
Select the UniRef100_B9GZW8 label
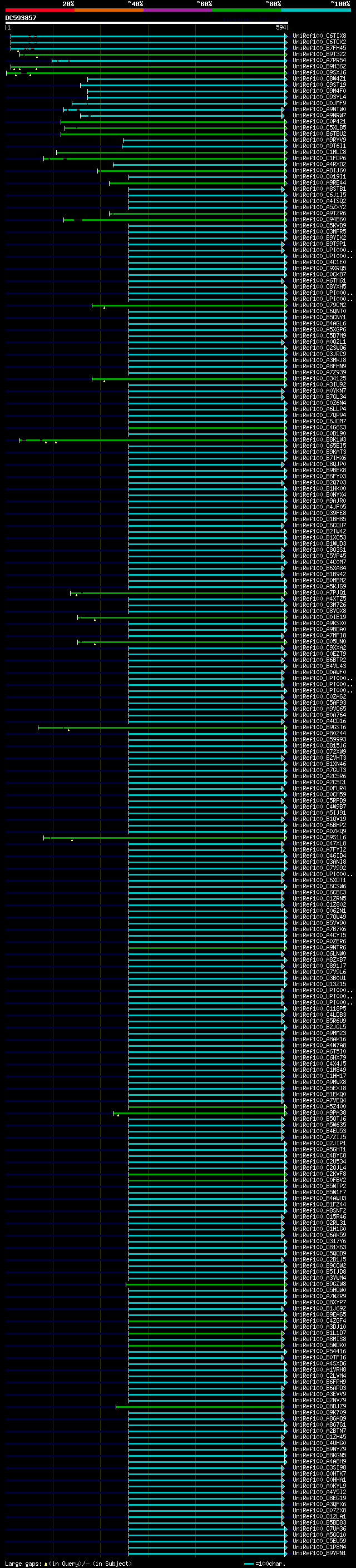[319, 1284]
